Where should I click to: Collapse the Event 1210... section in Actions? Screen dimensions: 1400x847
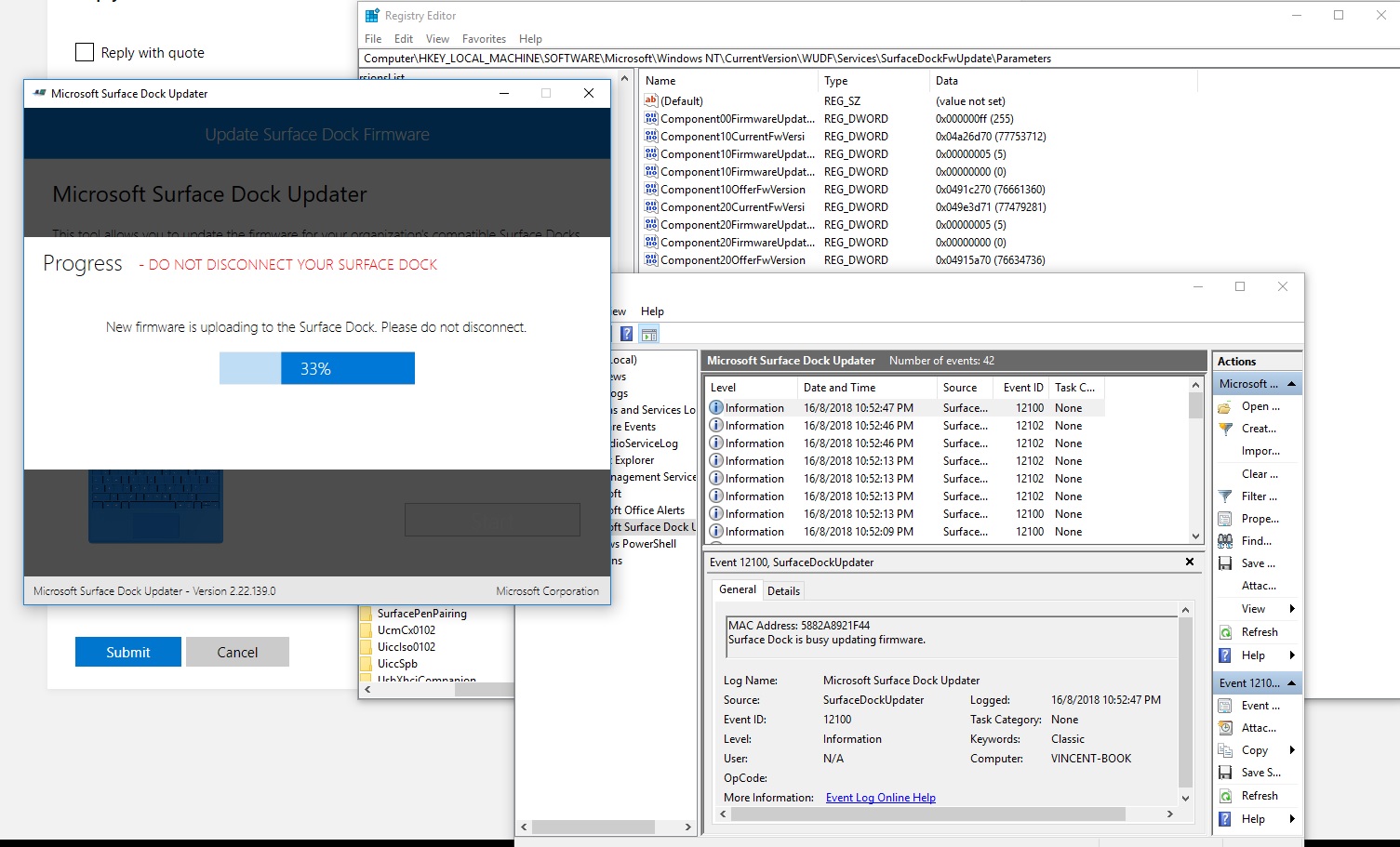[x=1293, y=683]
